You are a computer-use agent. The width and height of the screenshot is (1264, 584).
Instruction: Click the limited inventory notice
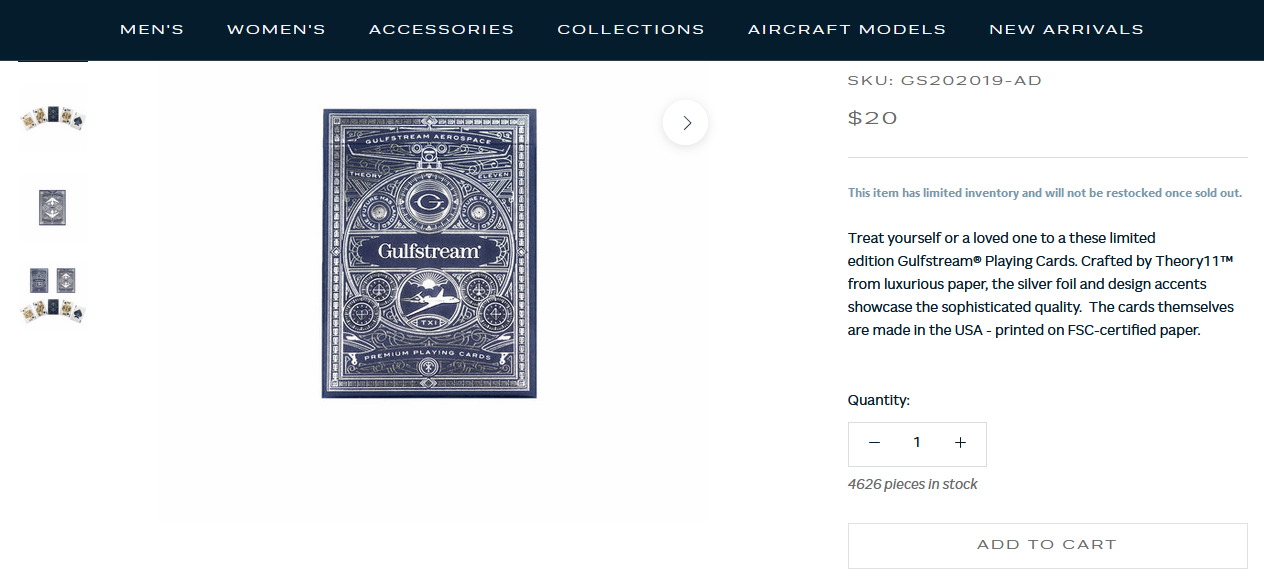point(1045,193)
